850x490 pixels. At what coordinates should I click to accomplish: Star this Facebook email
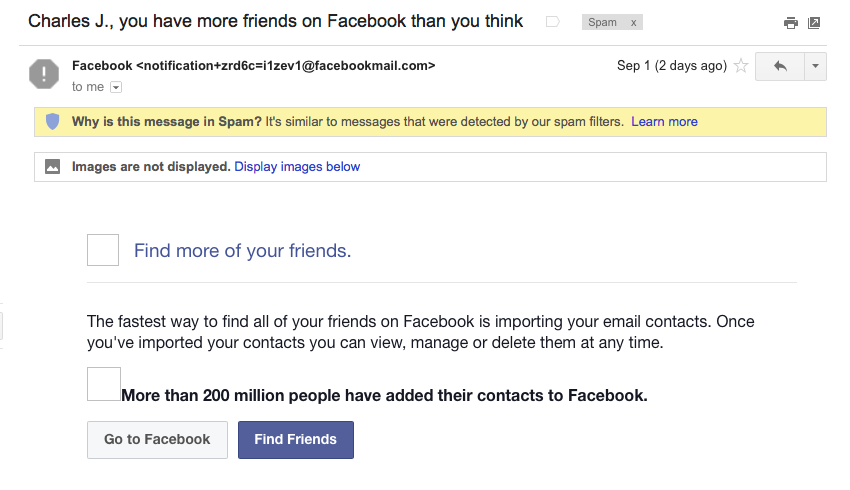pos(741,66)
